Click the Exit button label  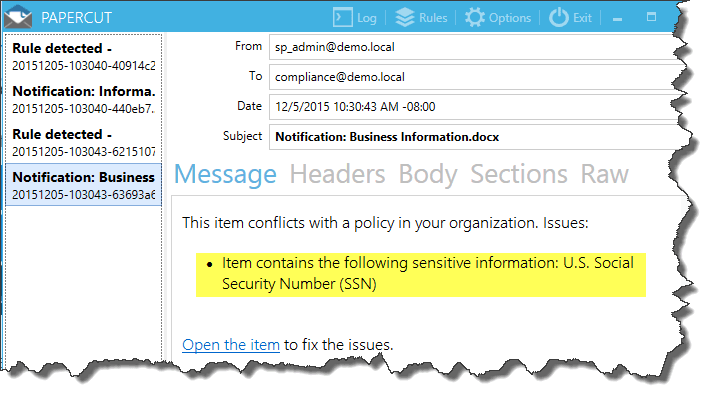[x=582, y=18]
